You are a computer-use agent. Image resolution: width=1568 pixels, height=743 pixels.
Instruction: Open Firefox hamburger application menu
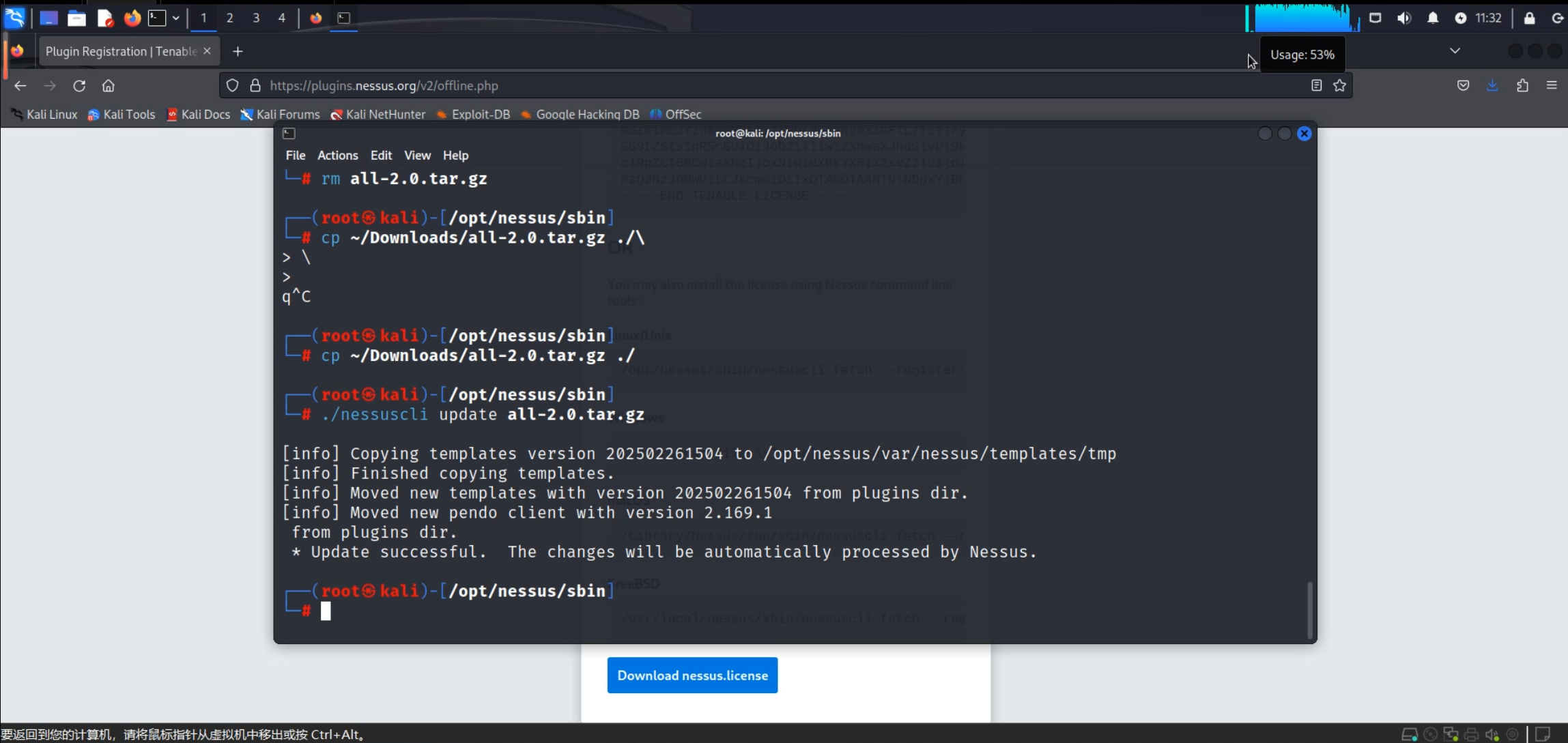(1552, 85)
